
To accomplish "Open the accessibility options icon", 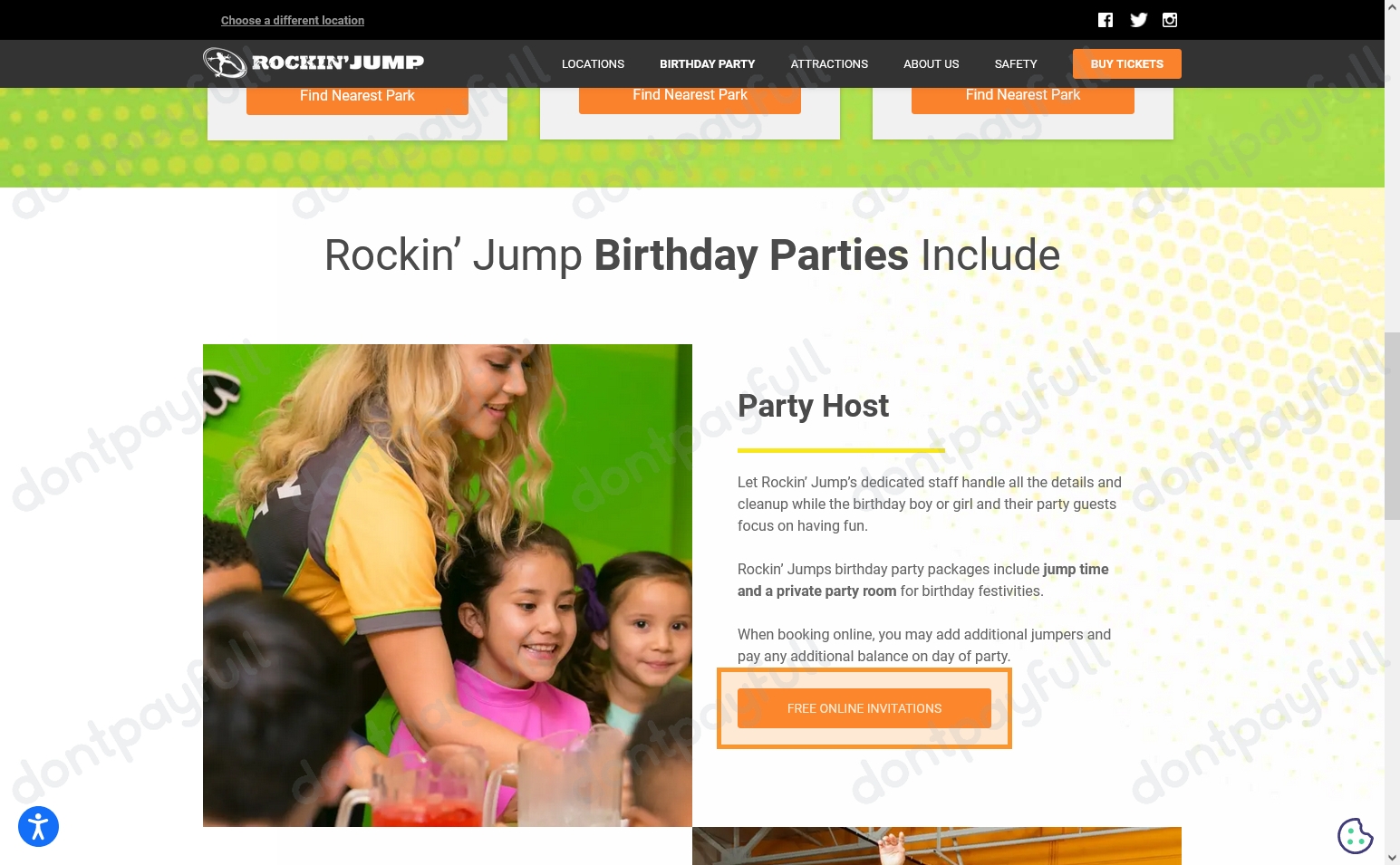I will tap(38, 826).
